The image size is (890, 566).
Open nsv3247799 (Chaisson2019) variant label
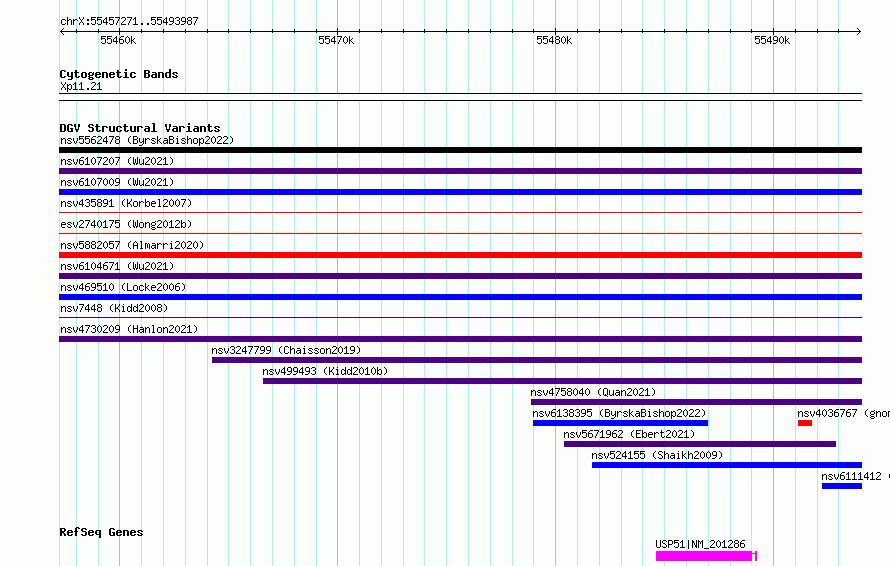pos(286,350)
